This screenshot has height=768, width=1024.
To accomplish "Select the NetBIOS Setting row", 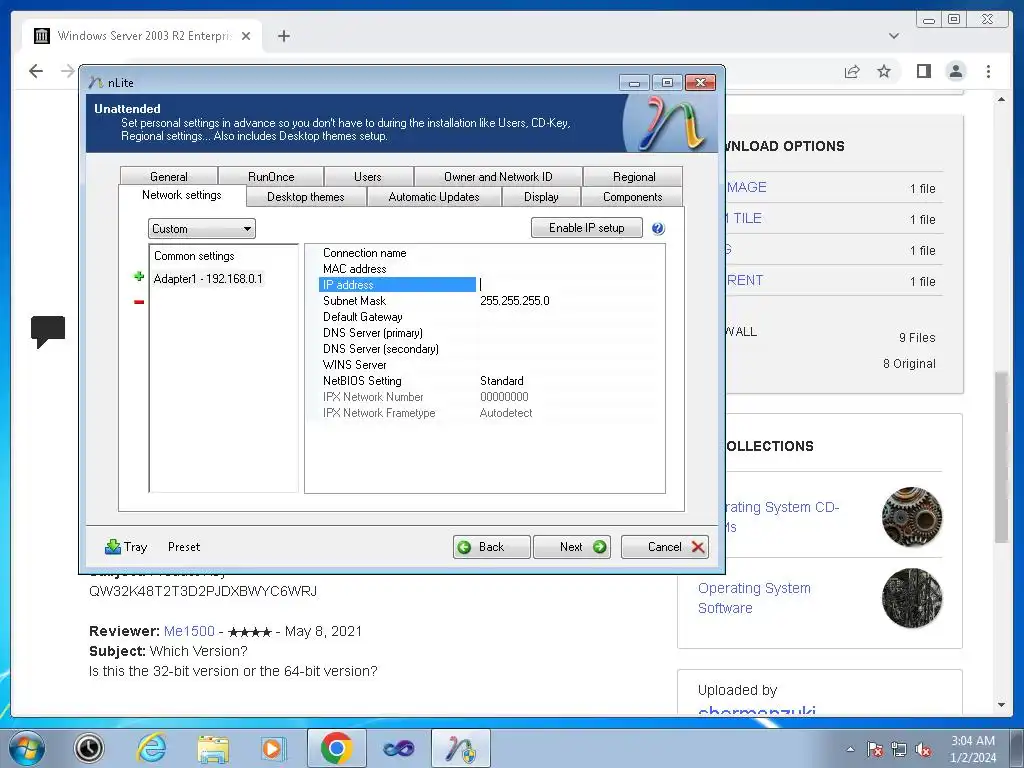I will (490, 381).
